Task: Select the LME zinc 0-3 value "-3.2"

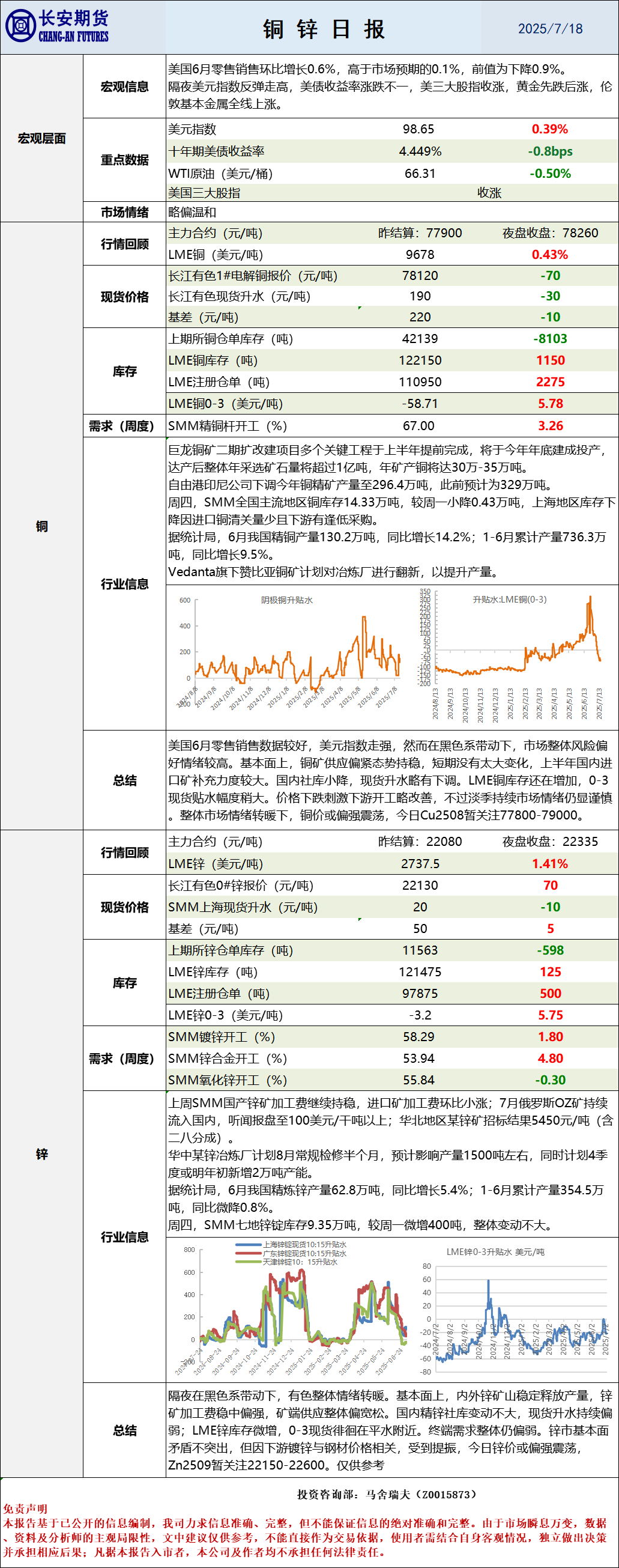Action: click(x=420, y=1015)
